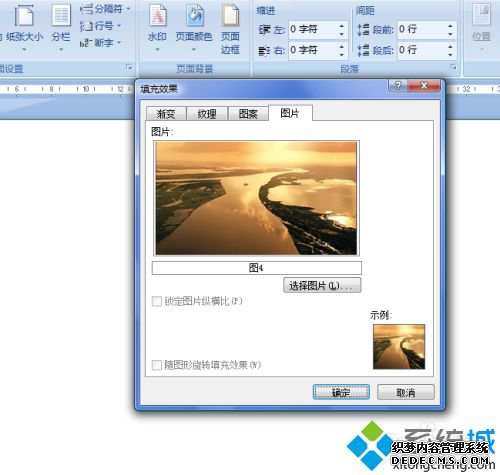Click Select Picture (选择图片) button
Screen dimensions: 500x475
click(x=322, y=285)
